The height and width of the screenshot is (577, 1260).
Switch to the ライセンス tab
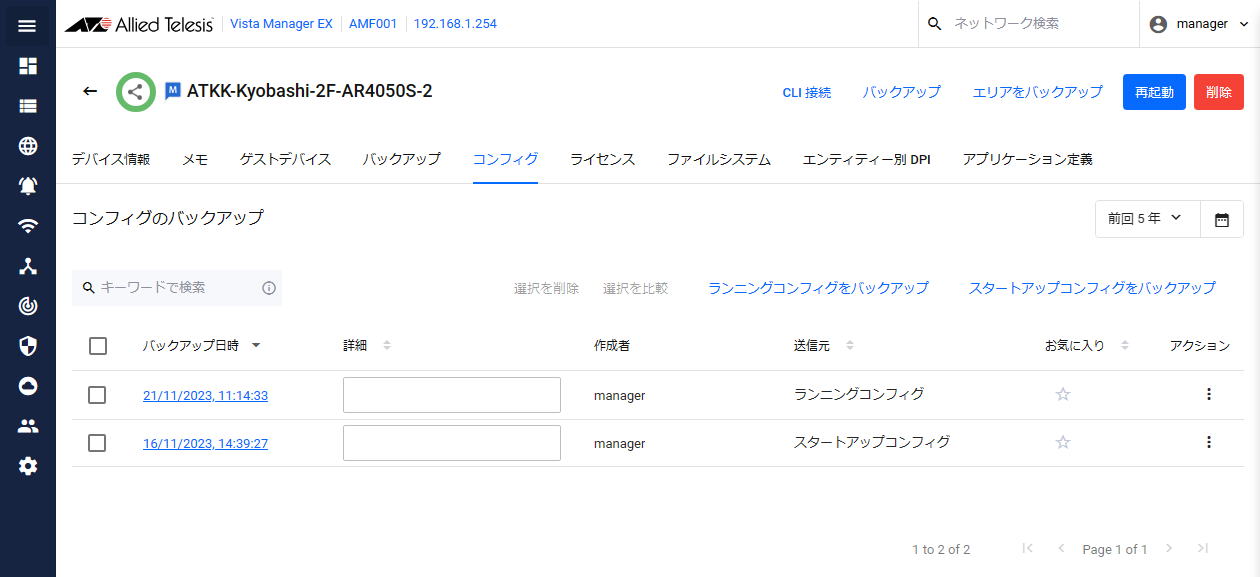(602, 159)
